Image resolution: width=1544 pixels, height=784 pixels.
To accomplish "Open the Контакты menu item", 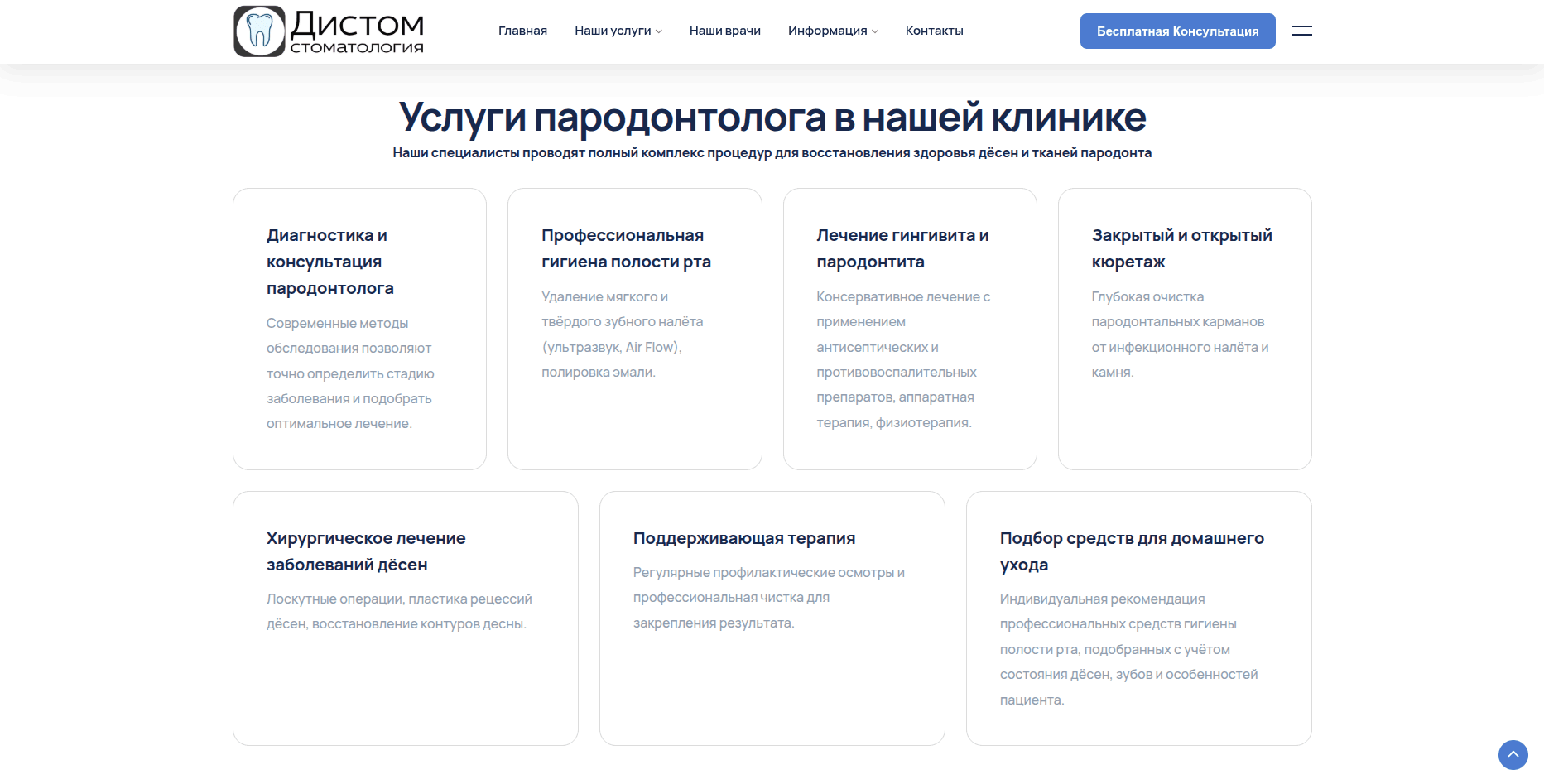I will click(934, 31).
